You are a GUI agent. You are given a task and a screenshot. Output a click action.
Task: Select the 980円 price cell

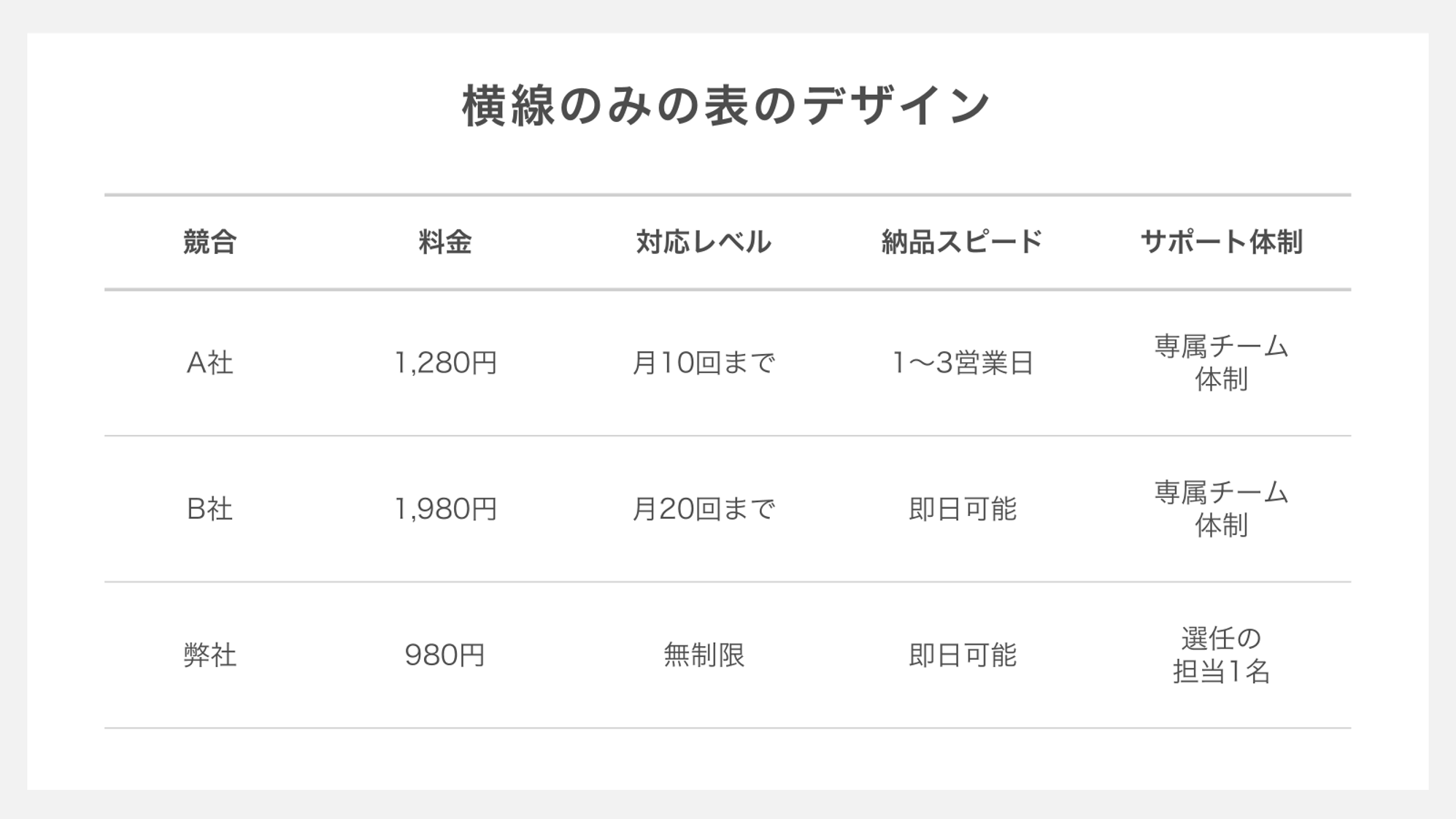click(x=445, y=655)
